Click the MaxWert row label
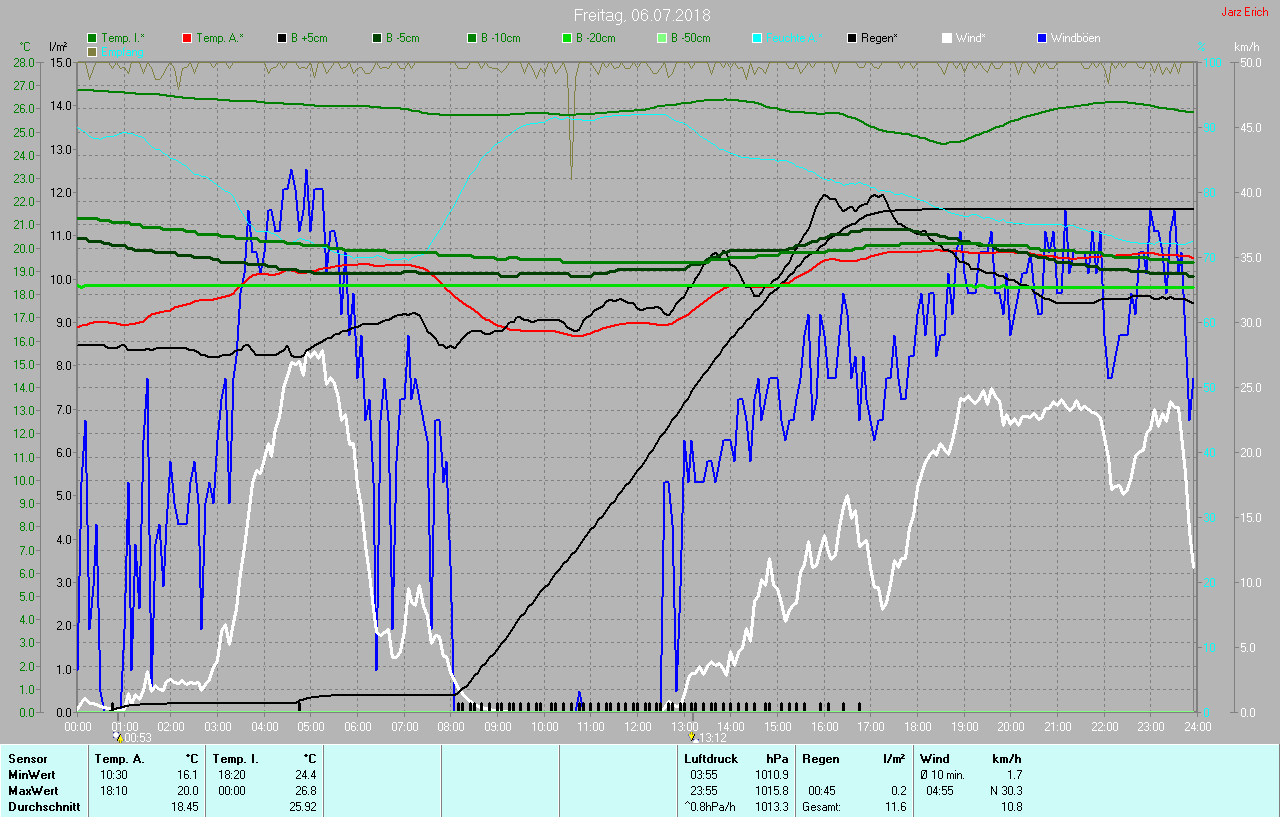Screen dimensions: 1280x817 (34, 791)
